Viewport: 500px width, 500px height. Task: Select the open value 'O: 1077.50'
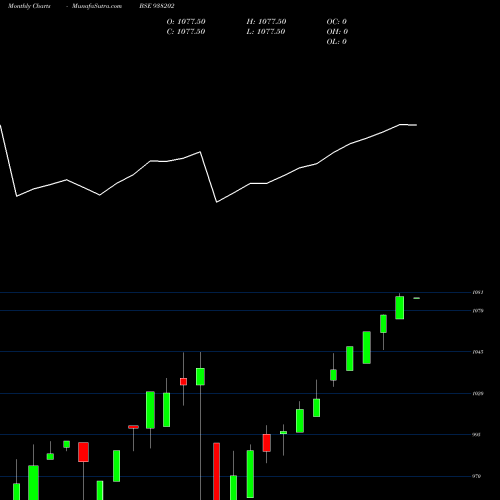[x=186, y=22]
